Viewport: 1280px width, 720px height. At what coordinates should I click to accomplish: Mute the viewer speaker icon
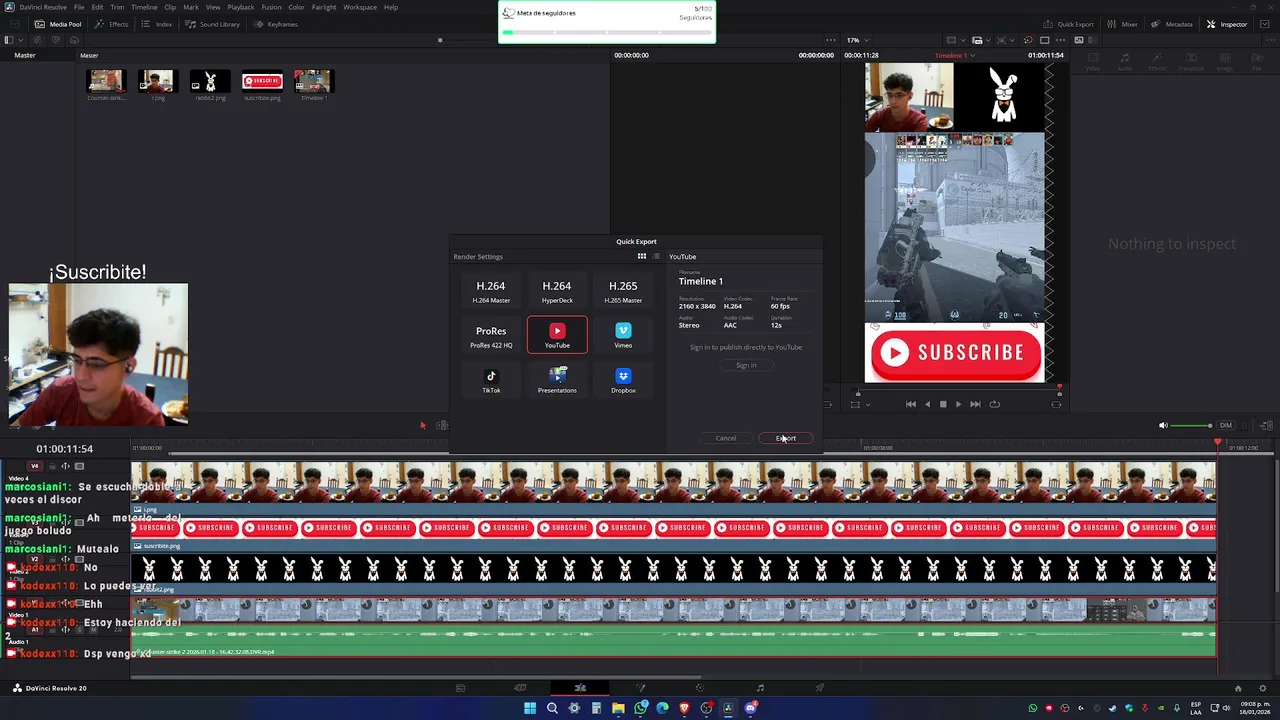(x=1163, y=425)
